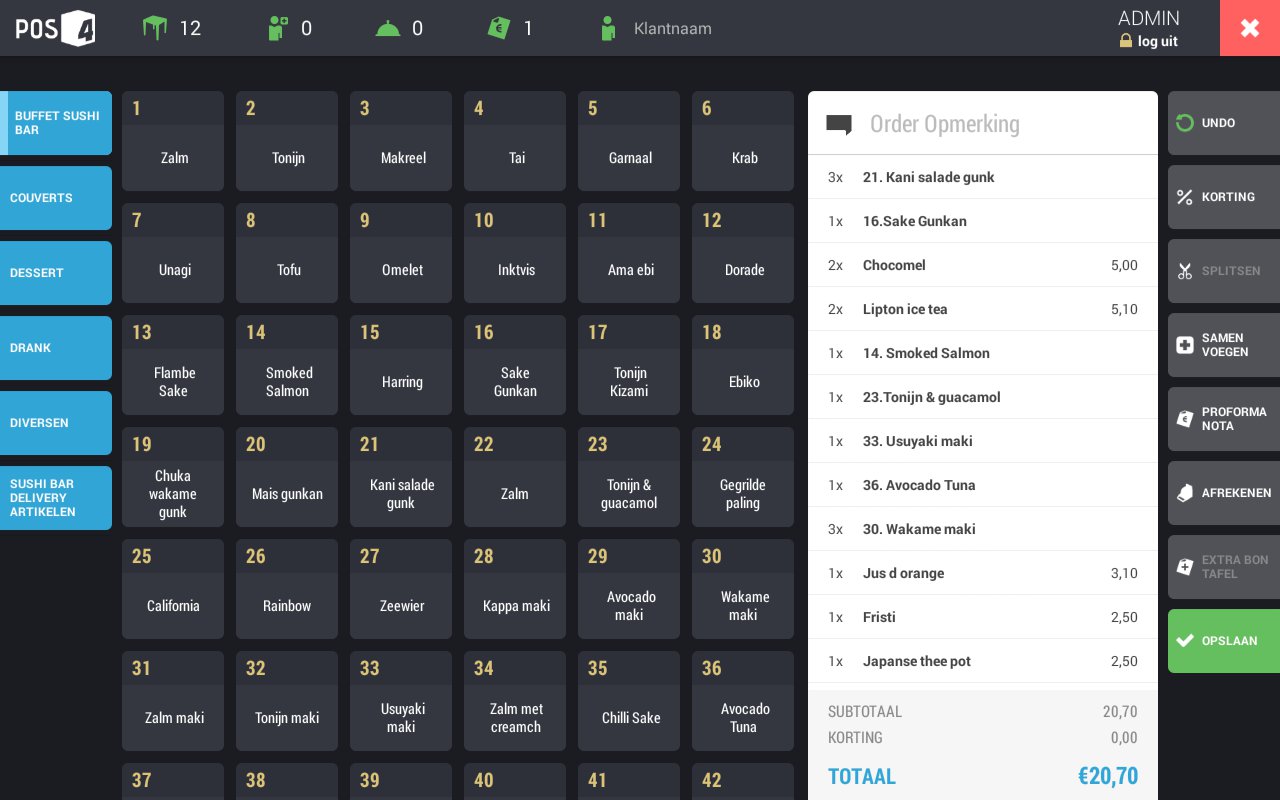Viewport: 1280px width, 800px height.
Task: Type in the Klantnaam field
Action: pos(672,29)
